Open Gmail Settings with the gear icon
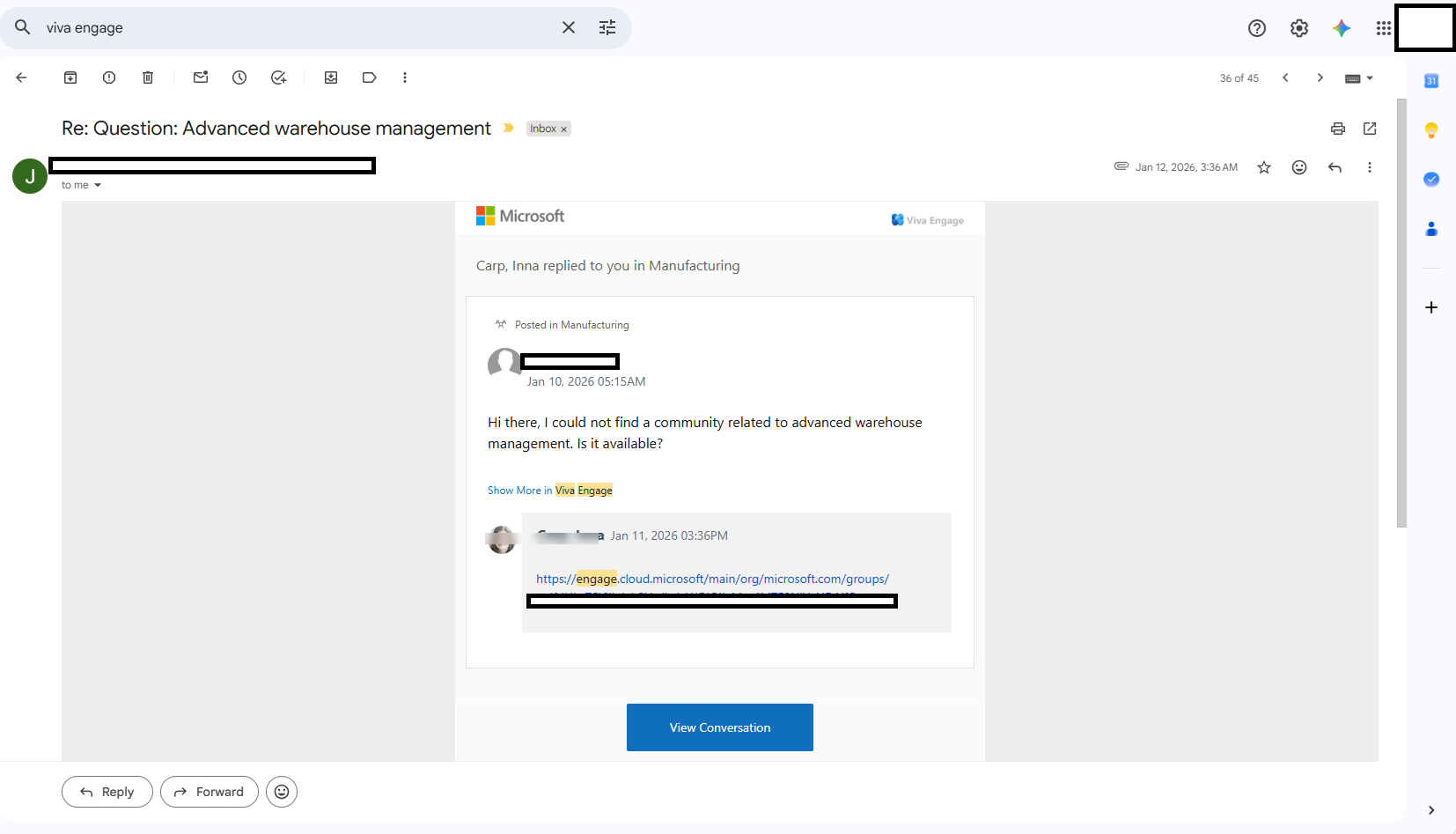Image resolution: width=1456 pixels, height=834 pixels. [x=1299, y=28]
